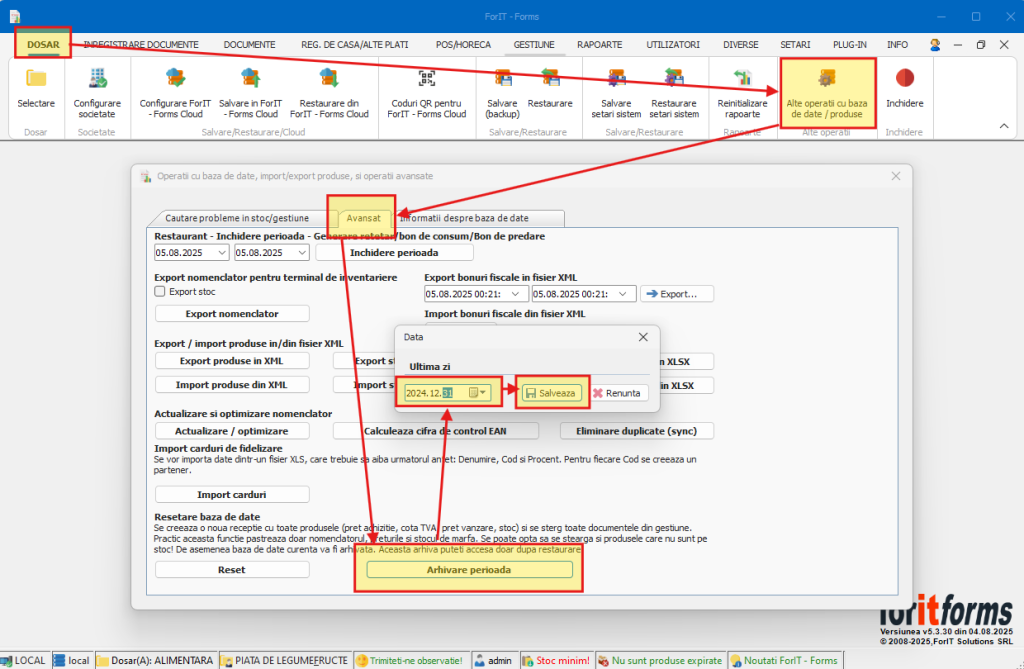Click Salvare setari sistem icon
The height and width of the screenshot is (669, 1024).
point(616,79)
